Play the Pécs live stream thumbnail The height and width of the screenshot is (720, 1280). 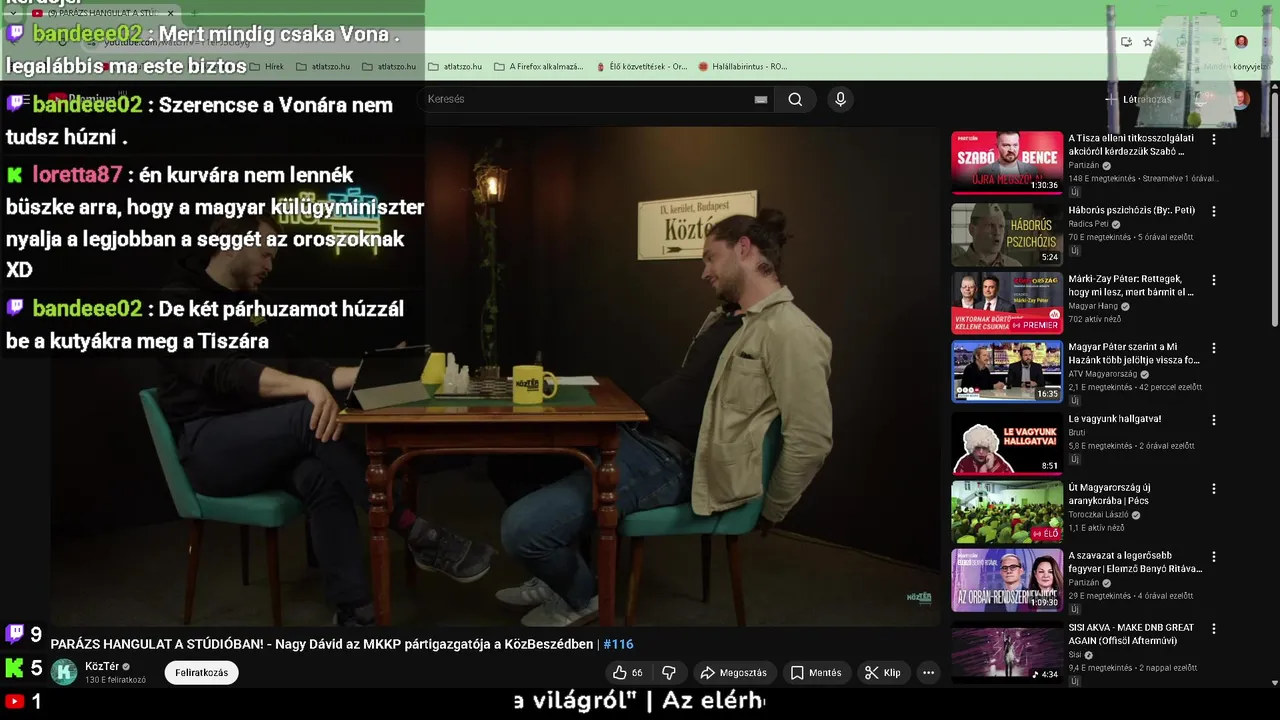(1007, 511)
